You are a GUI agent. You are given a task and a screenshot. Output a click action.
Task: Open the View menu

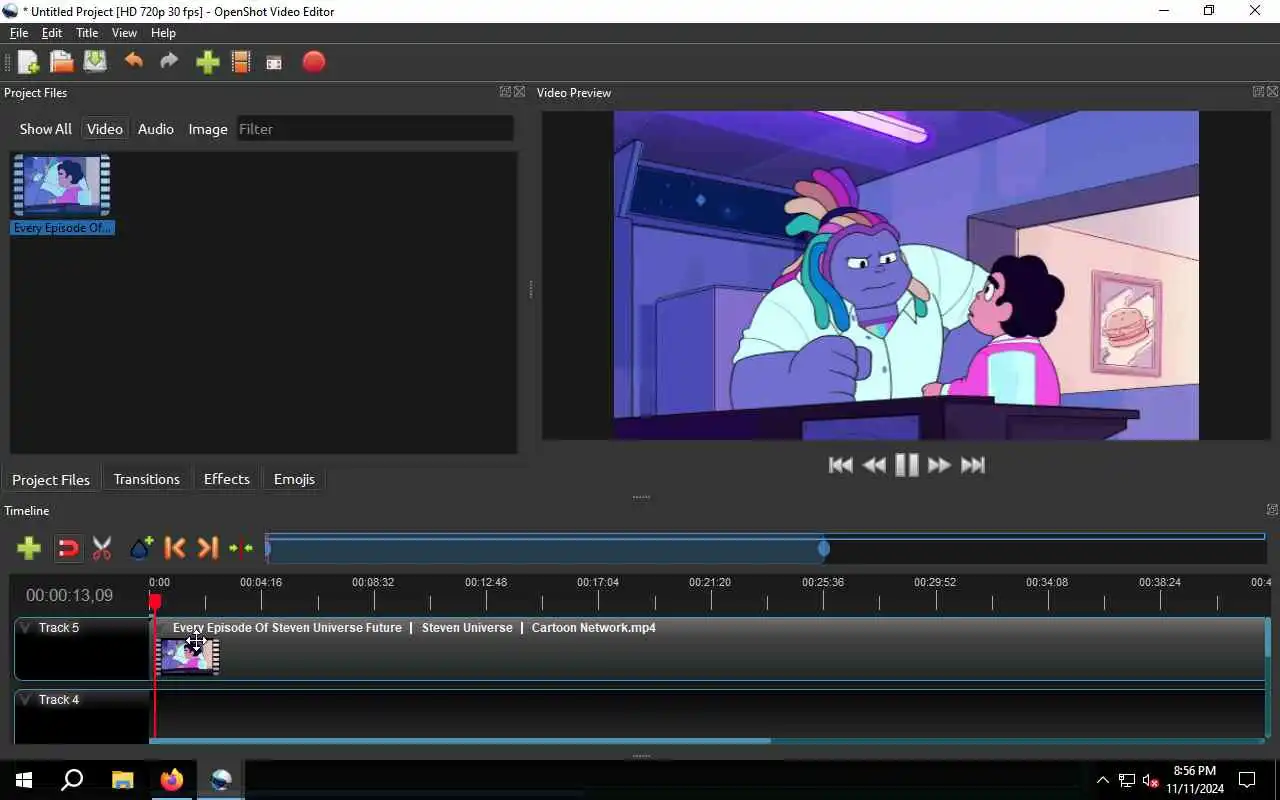(124, 33)
